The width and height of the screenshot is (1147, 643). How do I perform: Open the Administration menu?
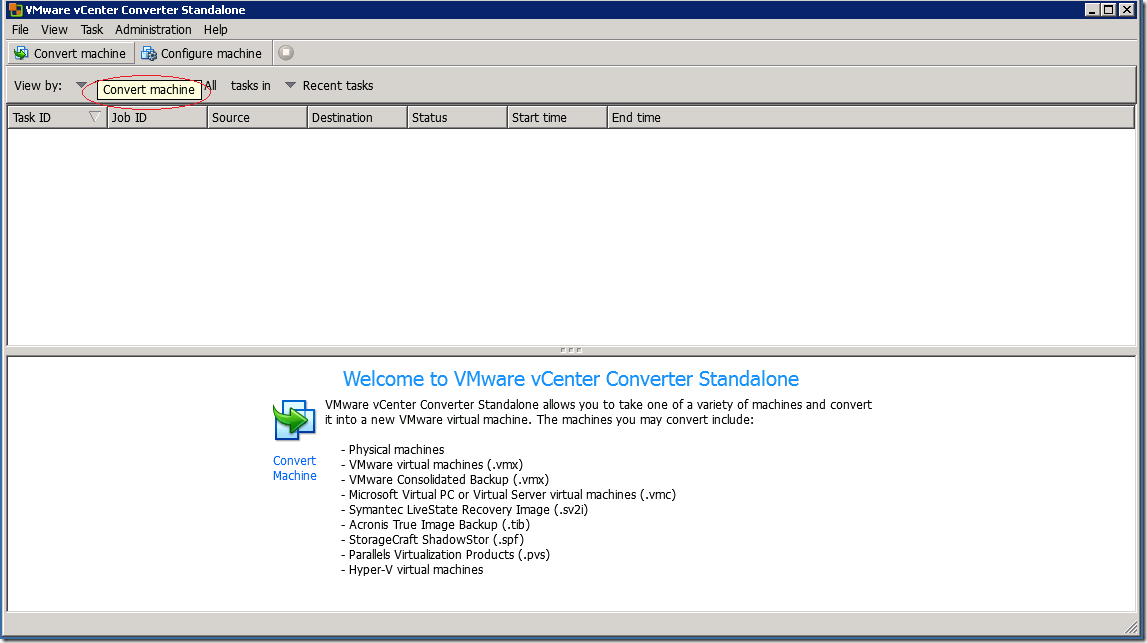(x=153, y=29)
